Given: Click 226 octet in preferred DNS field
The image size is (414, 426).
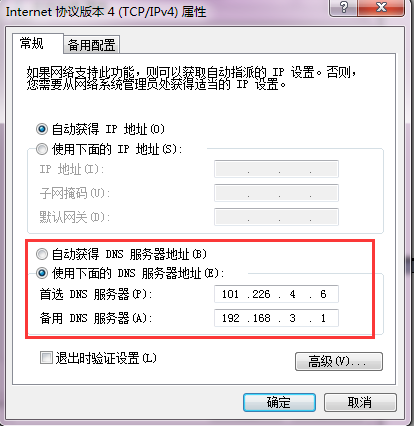Looking at the screenshot, I should pos(261,294).
